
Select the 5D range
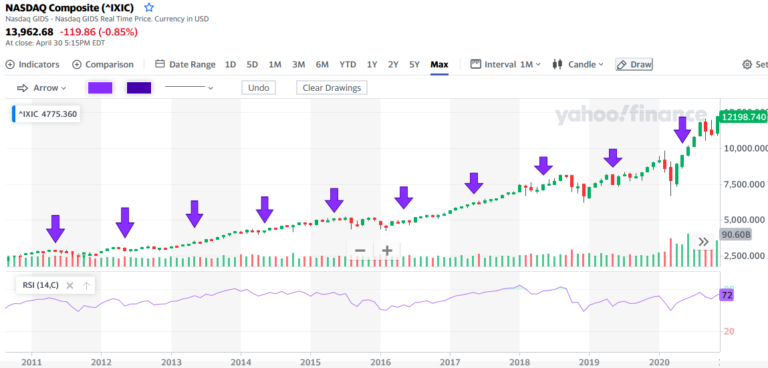point(252,64)
